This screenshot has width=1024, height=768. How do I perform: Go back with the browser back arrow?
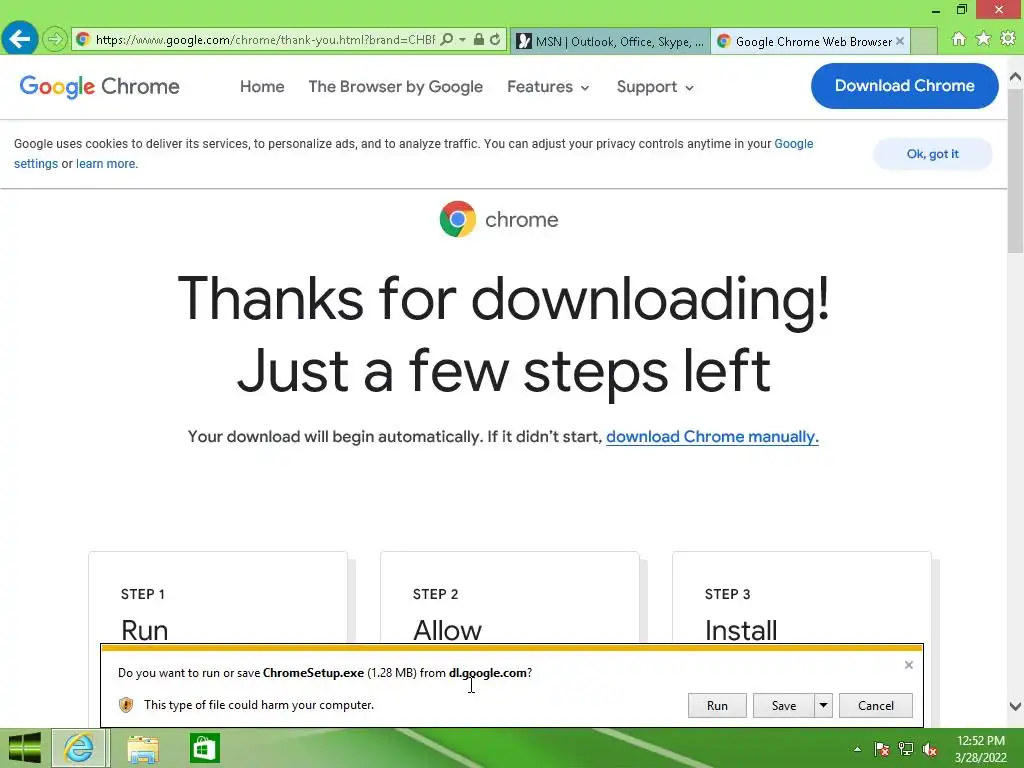point(20,39)
